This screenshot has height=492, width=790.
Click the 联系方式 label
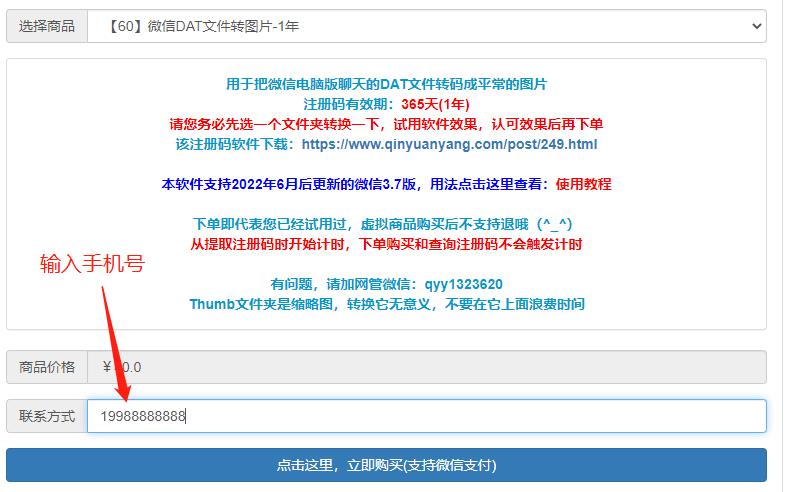pos(47,416)
